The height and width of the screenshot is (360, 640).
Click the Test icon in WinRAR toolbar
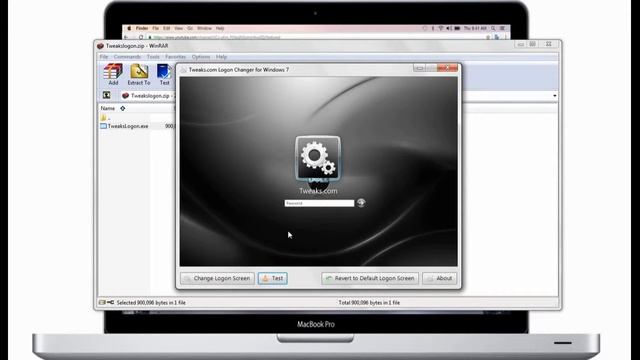tap(164, 75)
